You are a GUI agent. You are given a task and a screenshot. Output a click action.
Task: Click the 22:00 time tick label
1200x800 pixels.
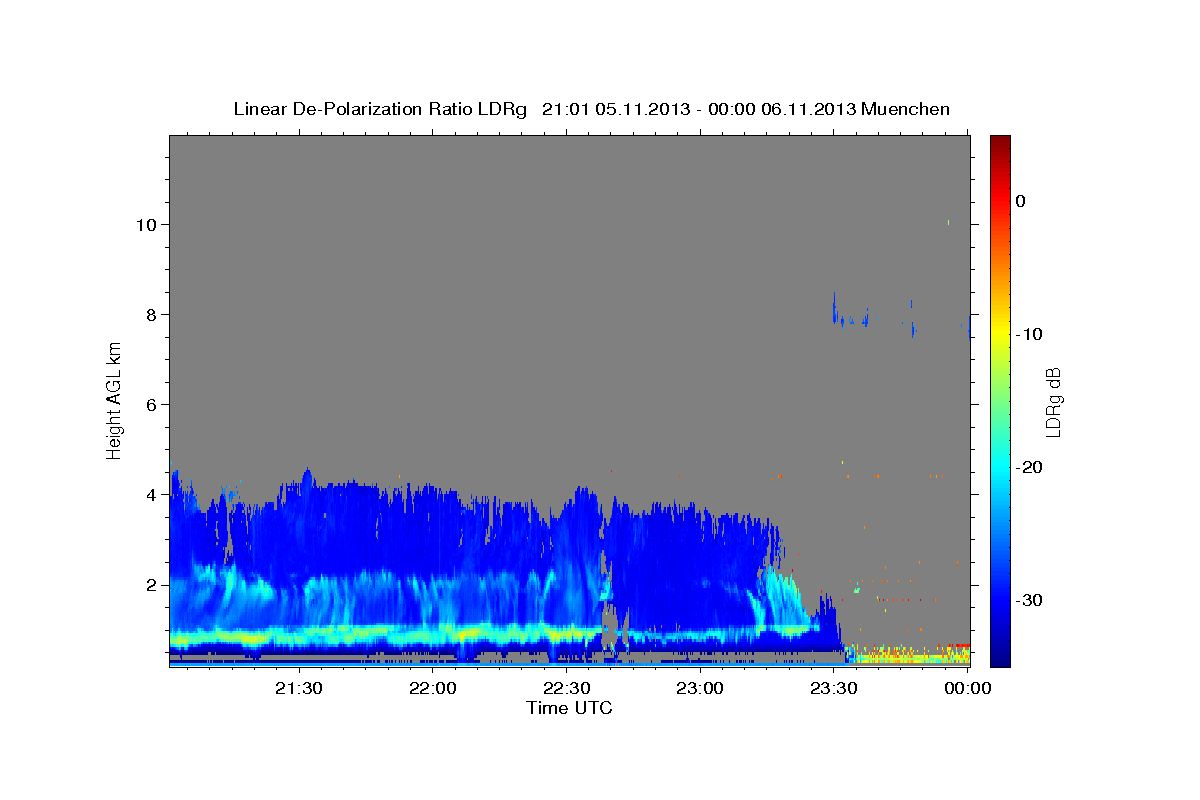[x=433, y=689]
